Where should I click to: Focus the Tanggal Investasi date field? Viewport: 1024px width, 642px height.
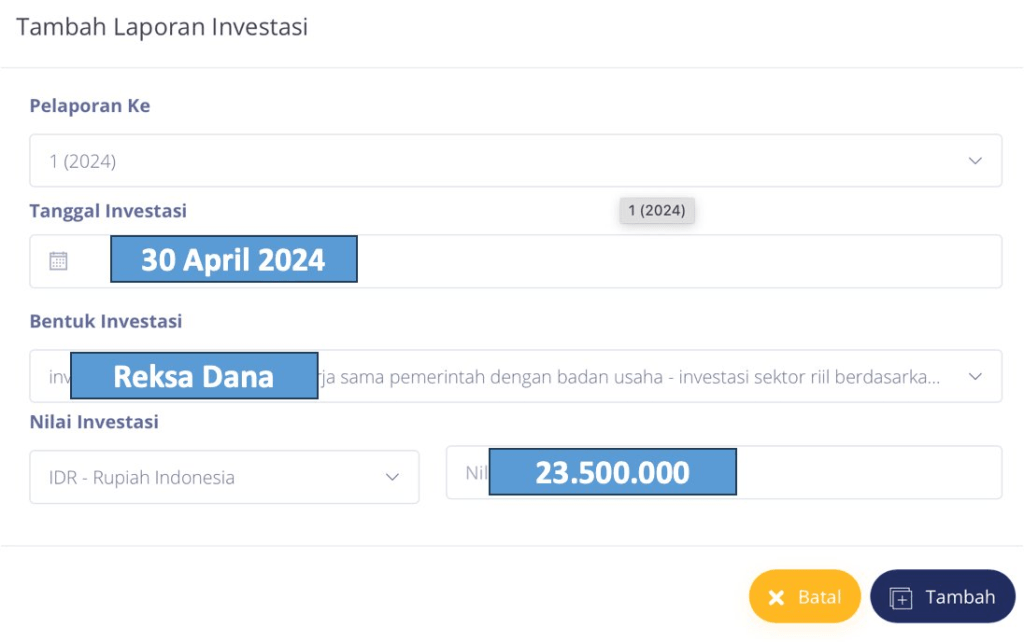tap(680, 261)
